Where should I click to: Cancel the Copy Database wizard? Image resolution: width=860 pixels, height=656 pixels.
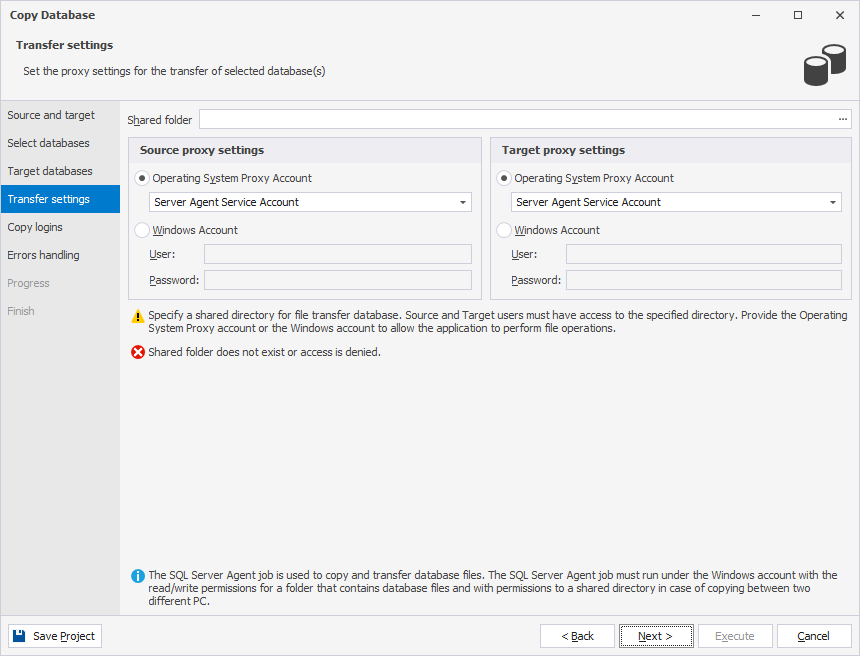coord(814,635)
